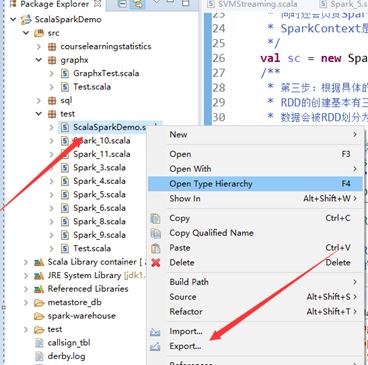Image resolution: width=368 pixels, height=365 pixels.
Task: Select the Spark_9.scala file
Action: coord(99,235)
